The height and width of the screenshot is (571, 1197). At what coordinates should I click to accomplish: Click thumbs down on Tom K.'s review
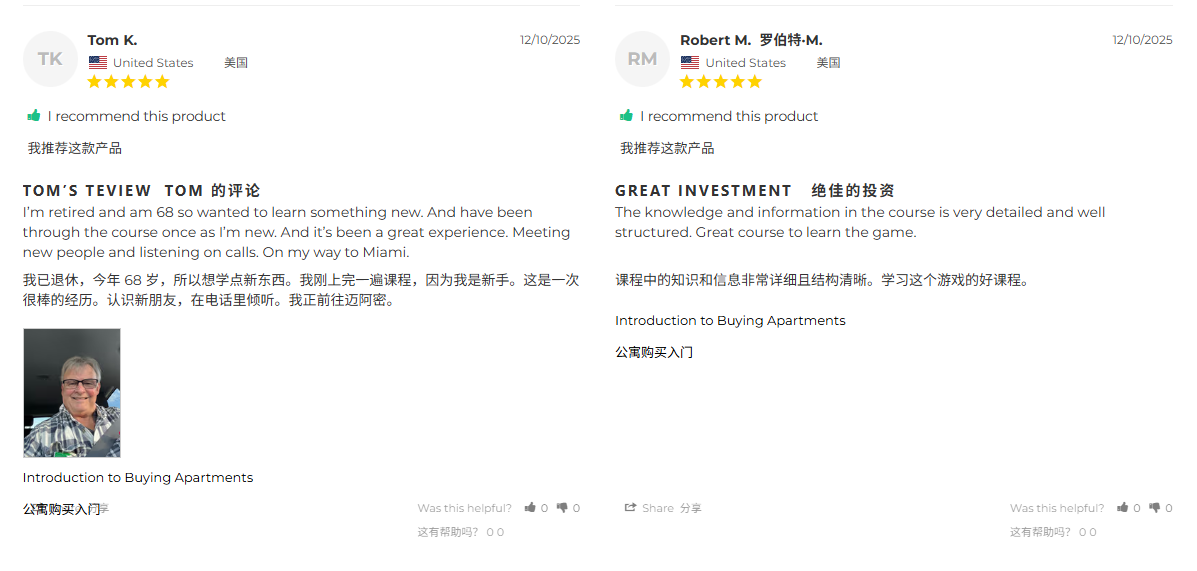tap(562, 508)
